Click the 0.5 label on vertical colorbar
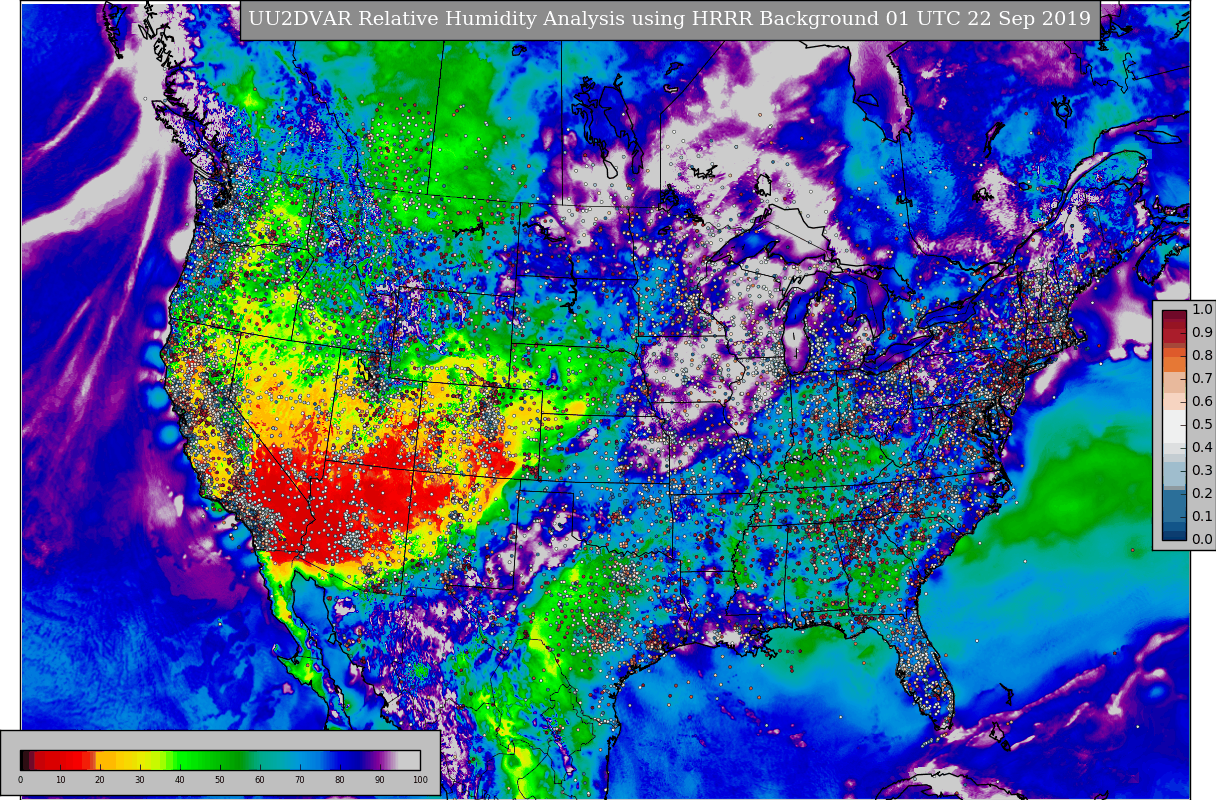1216x800 pixels. pos(1202,425)
